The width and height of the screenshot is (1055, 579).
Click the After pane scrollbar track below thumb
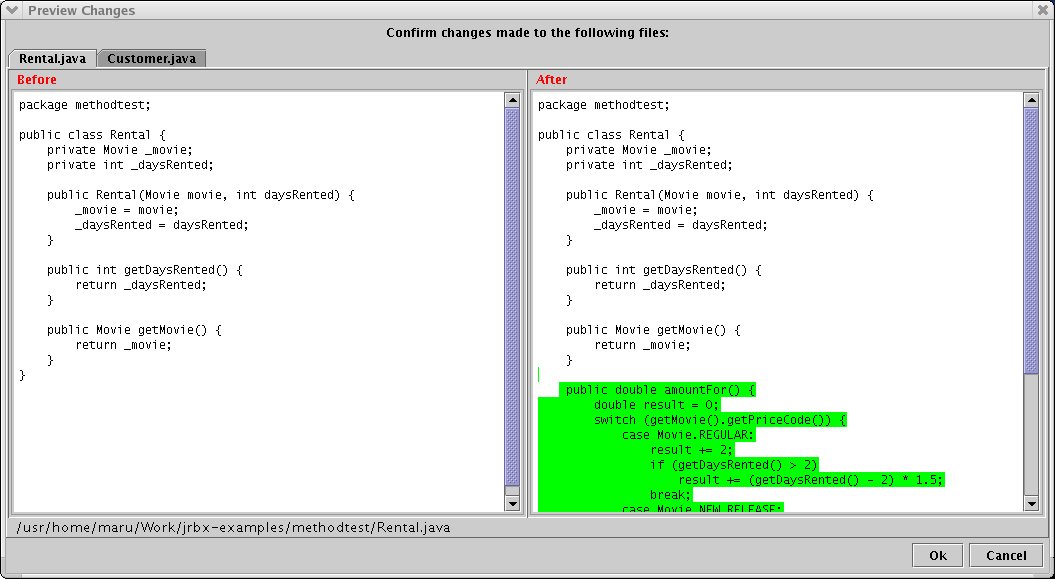[x=1031, y=434]
